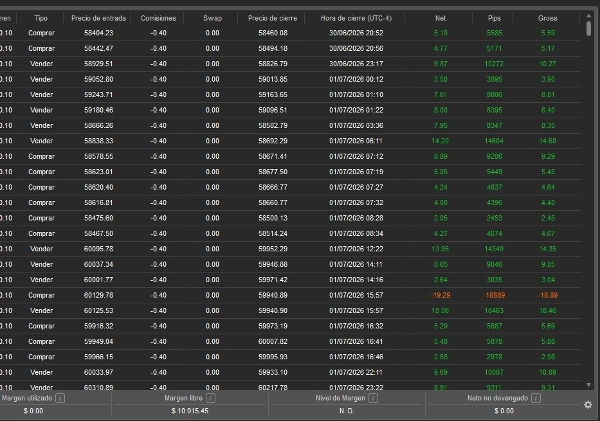The image size is (600, 421).
Task: Sort by Precio de cierre column header
Action: [x=272, y=18]
